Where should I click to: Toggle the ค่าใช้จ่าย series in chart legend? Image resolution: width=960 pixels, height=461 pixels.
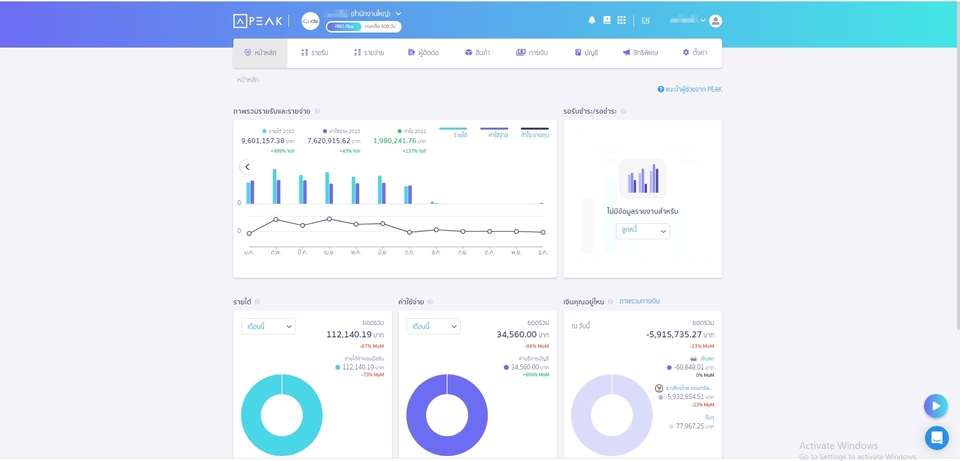click(495, 133)
